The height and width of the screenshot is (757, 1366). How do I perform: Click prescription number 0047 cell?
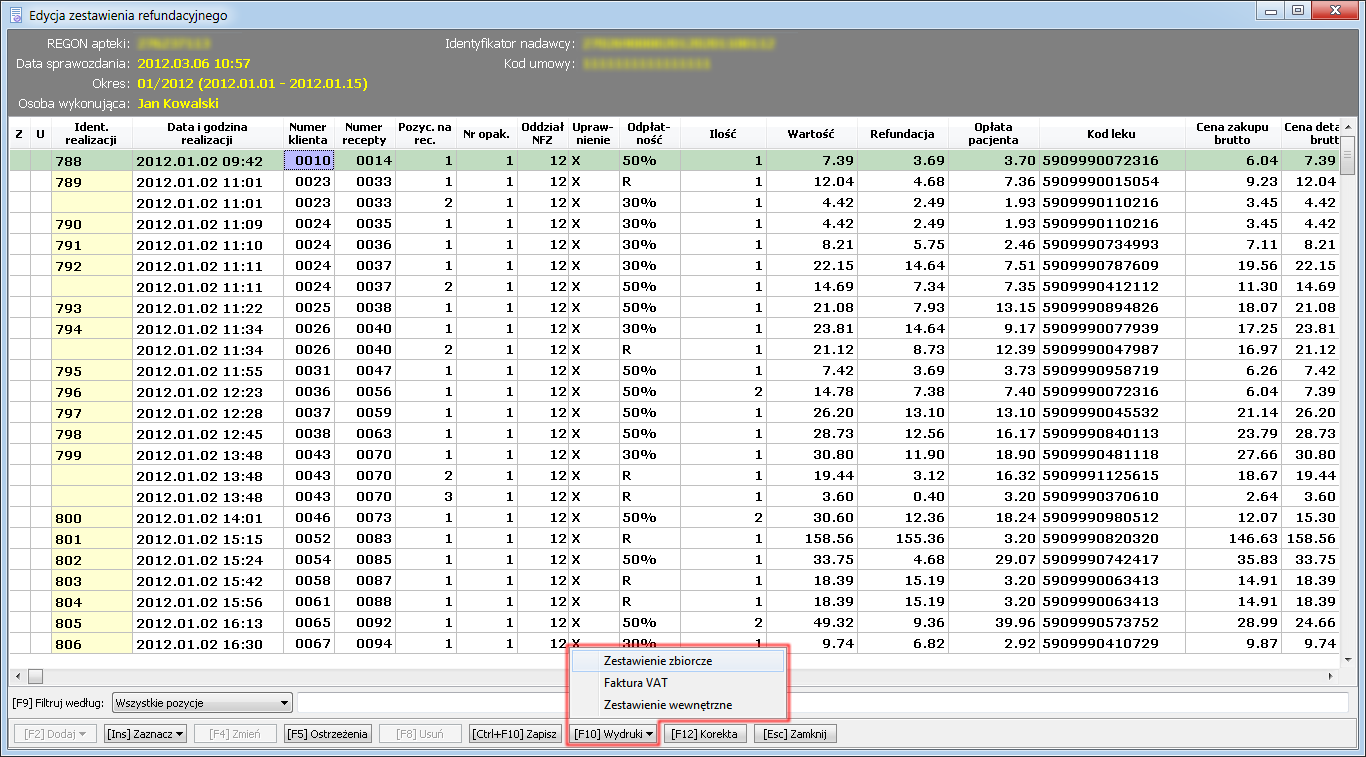365,370
